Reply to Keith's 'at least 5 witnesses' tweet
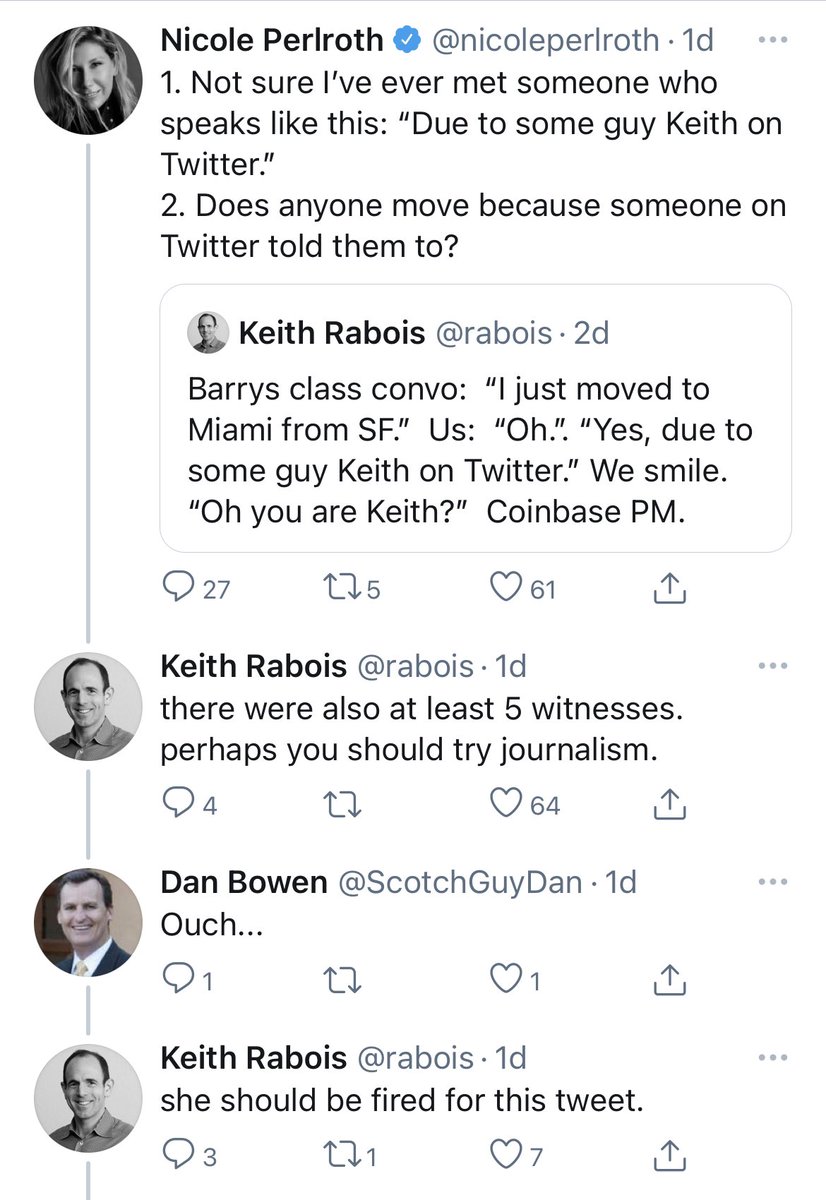This screenshot has height=1200, width=826. pyautogui.click(x=179, y=803)
